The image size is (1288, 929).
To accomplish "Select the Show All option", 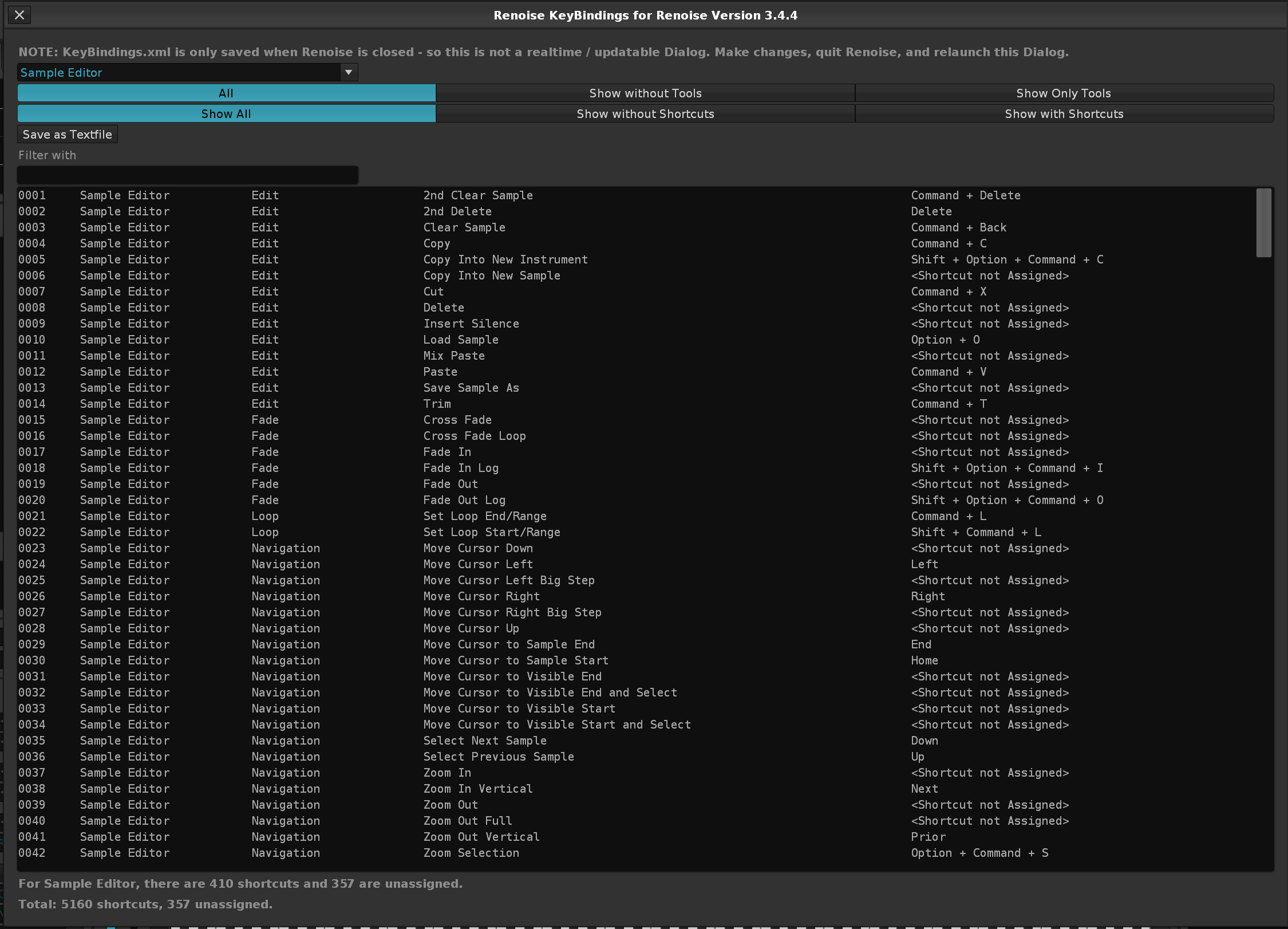I will [226, 113].
